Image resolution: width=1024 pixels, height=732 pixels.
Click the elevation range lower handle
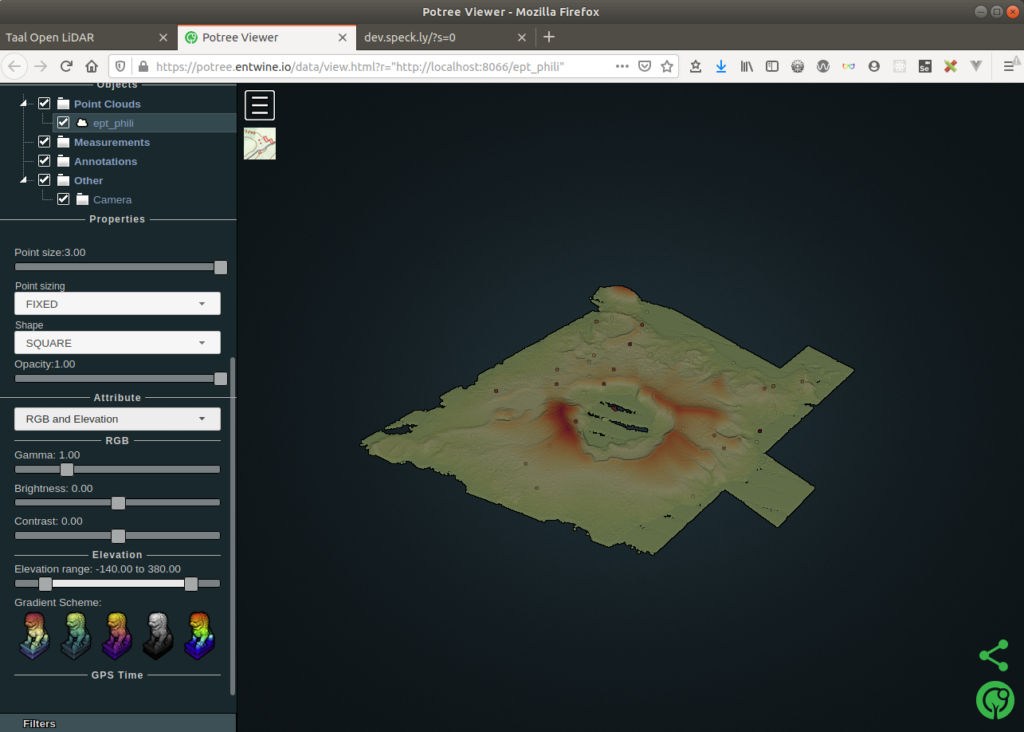pos(45,584)
